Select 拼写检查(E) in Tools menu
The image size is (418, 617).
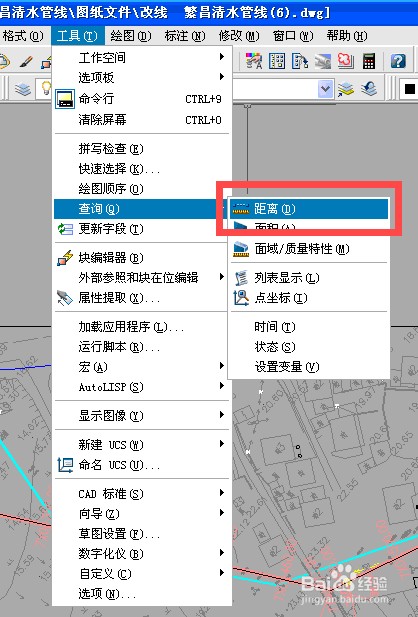tap(142, 149)
